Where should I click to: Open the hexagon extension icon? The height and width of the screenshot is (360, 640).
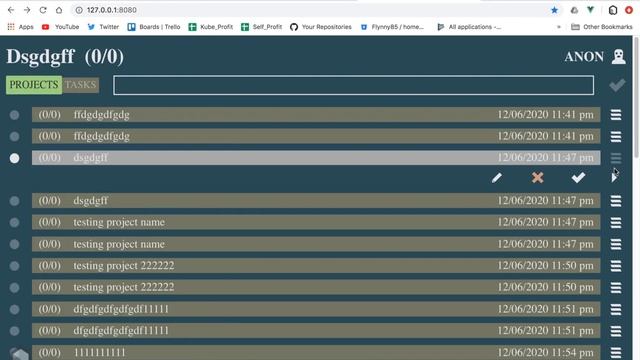[x=613, y=10]
